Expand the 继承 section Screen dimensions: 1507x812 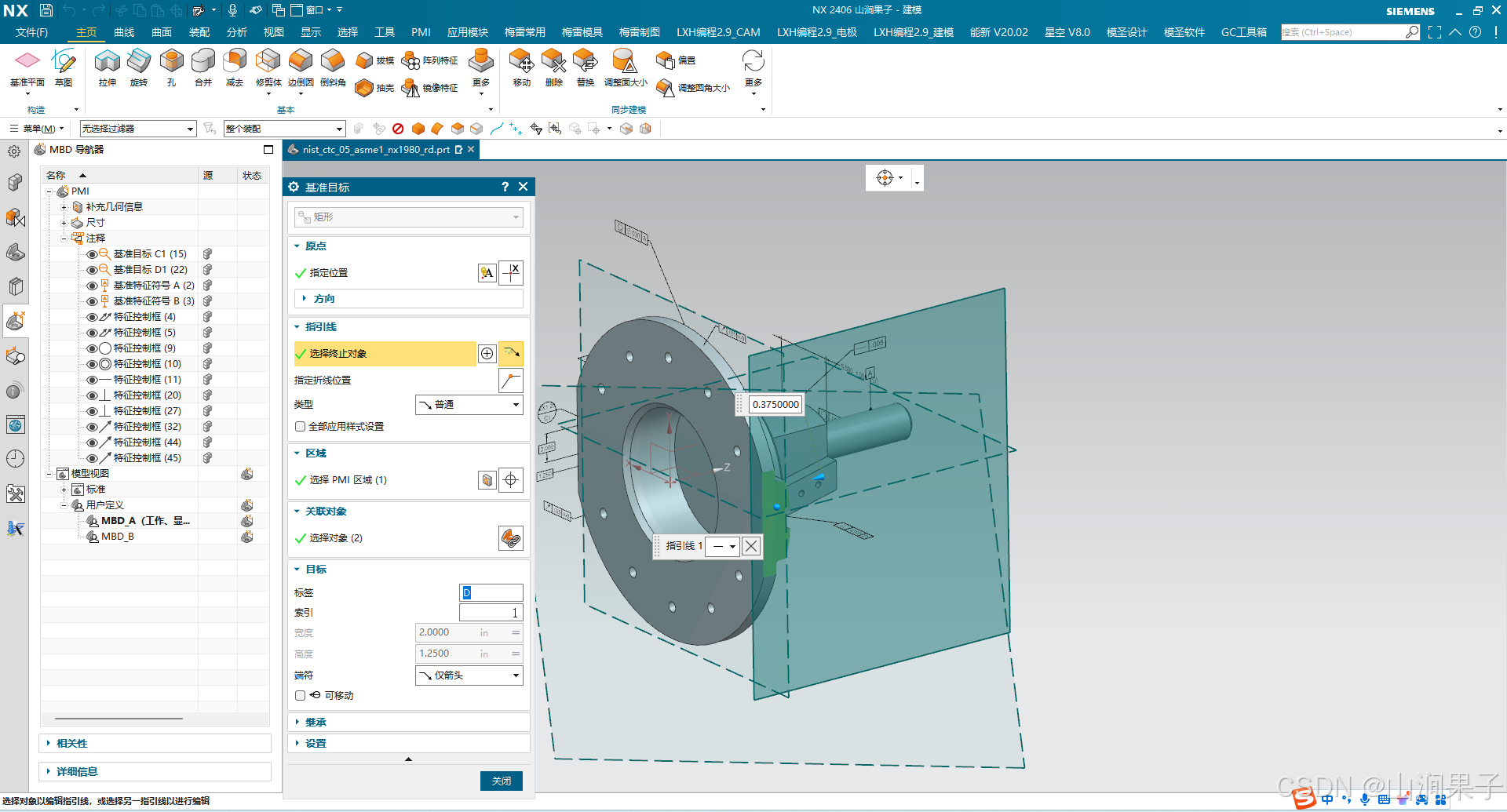click(x=408, y=723)
